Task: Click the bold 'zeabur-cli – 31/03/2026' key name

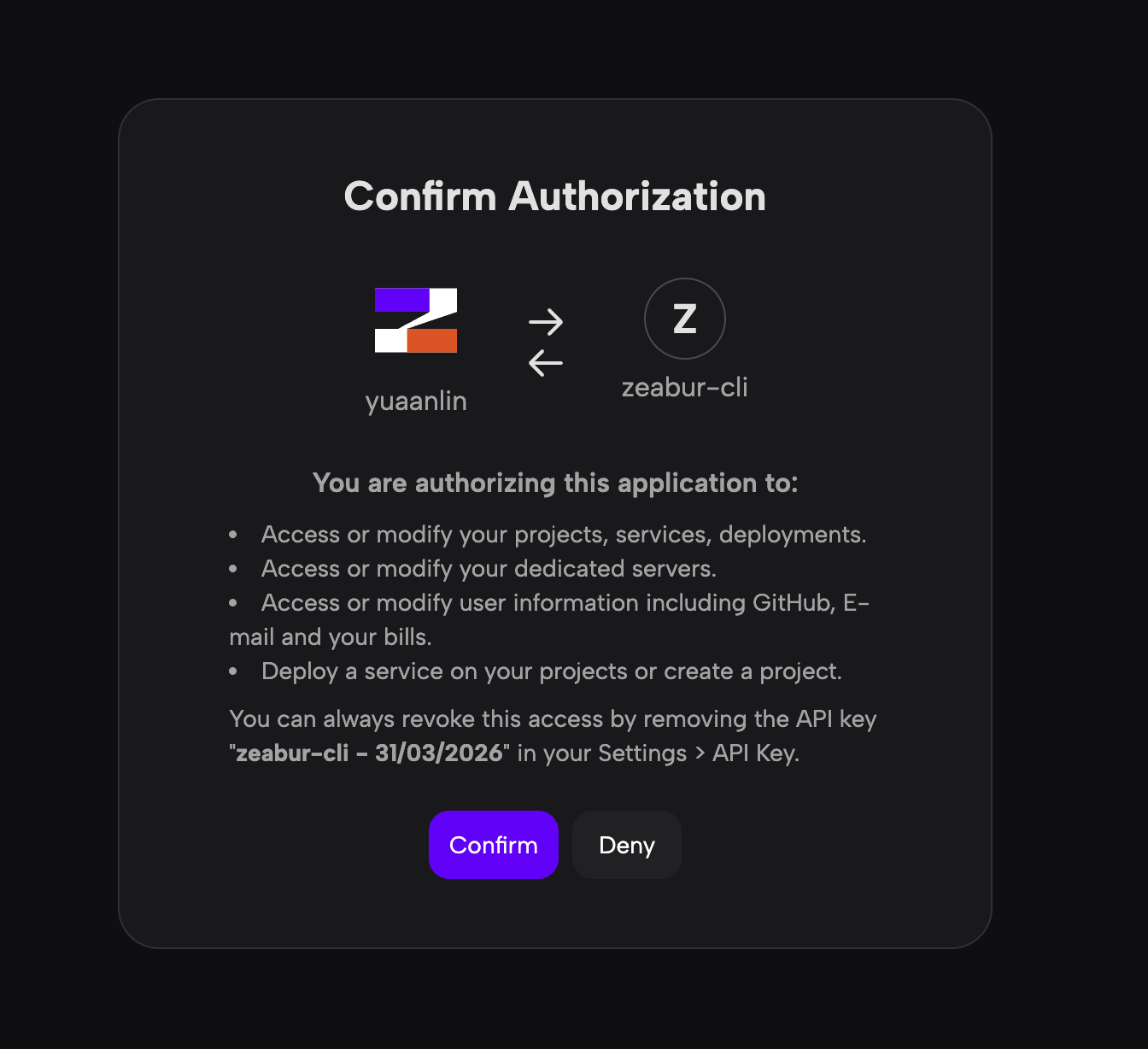Action: click(369, 753)
